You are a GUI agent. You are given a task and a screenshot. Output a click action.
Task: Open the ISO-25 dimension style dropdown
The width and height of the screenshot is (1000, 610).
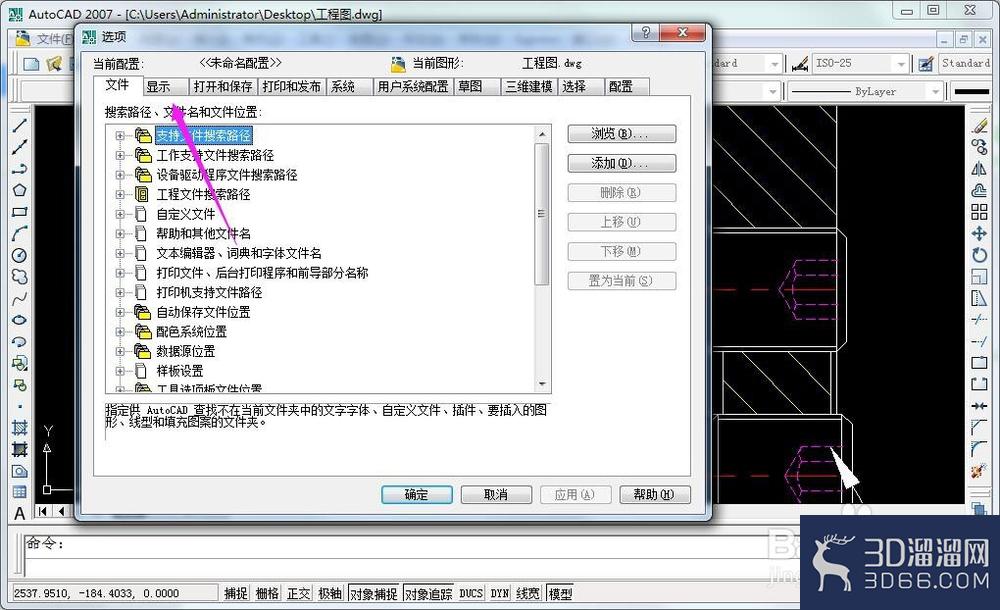click(901, 64)
